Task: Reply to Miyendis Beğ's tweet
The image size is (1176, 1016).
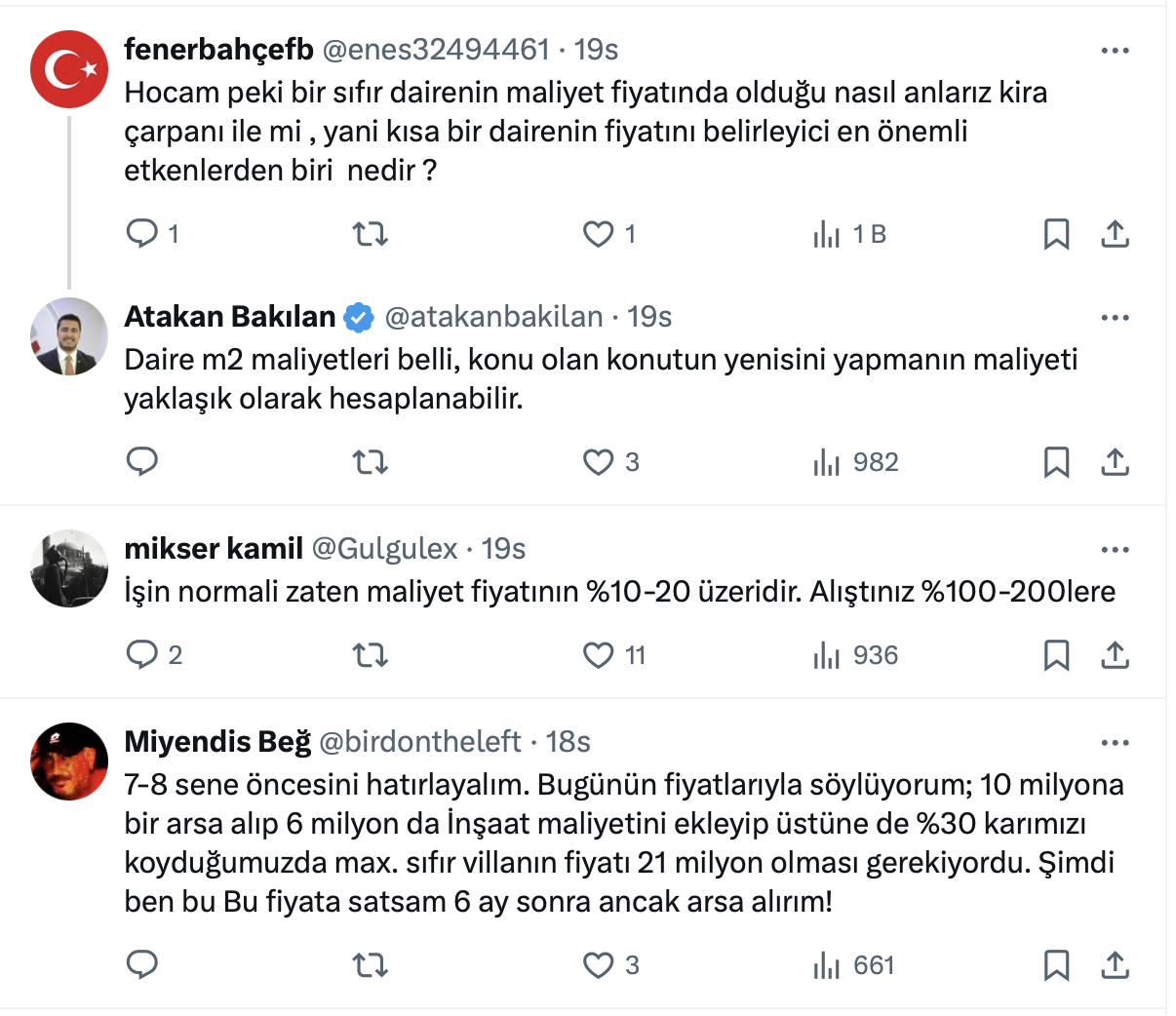Action: coord(143,965)
